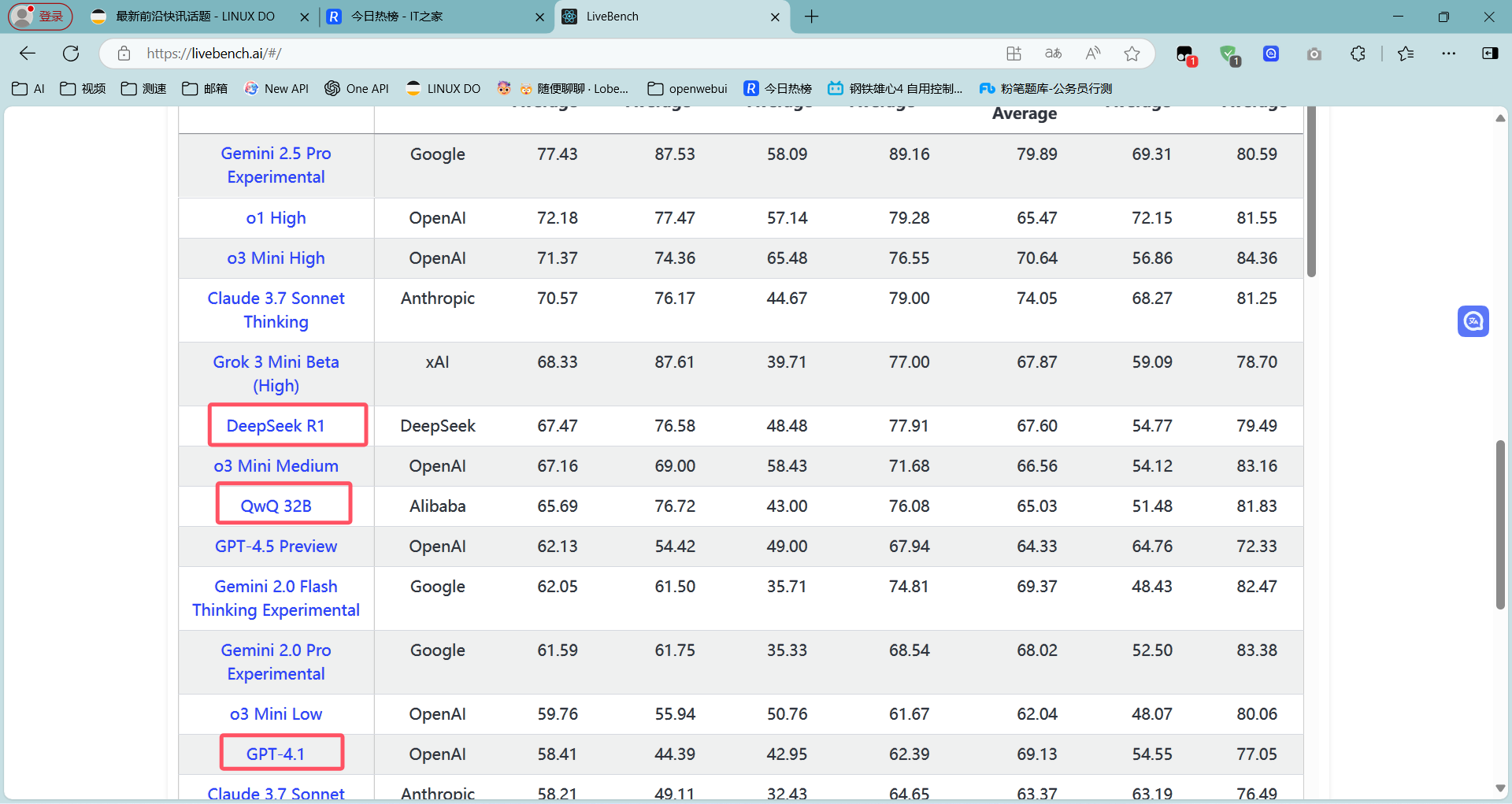1512x804 pixels.
Task: Select the Alibaba organization cell
Action: coord(437,506)
